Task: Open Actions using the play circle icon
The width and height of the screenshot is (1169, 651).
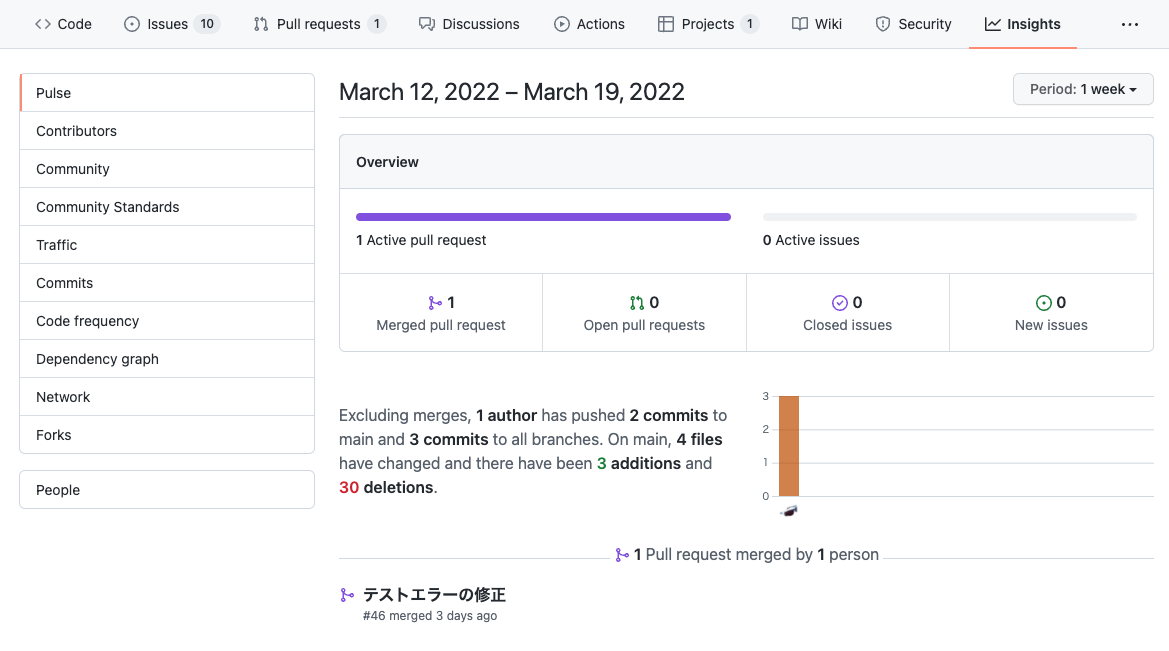Action: (562, 23)
